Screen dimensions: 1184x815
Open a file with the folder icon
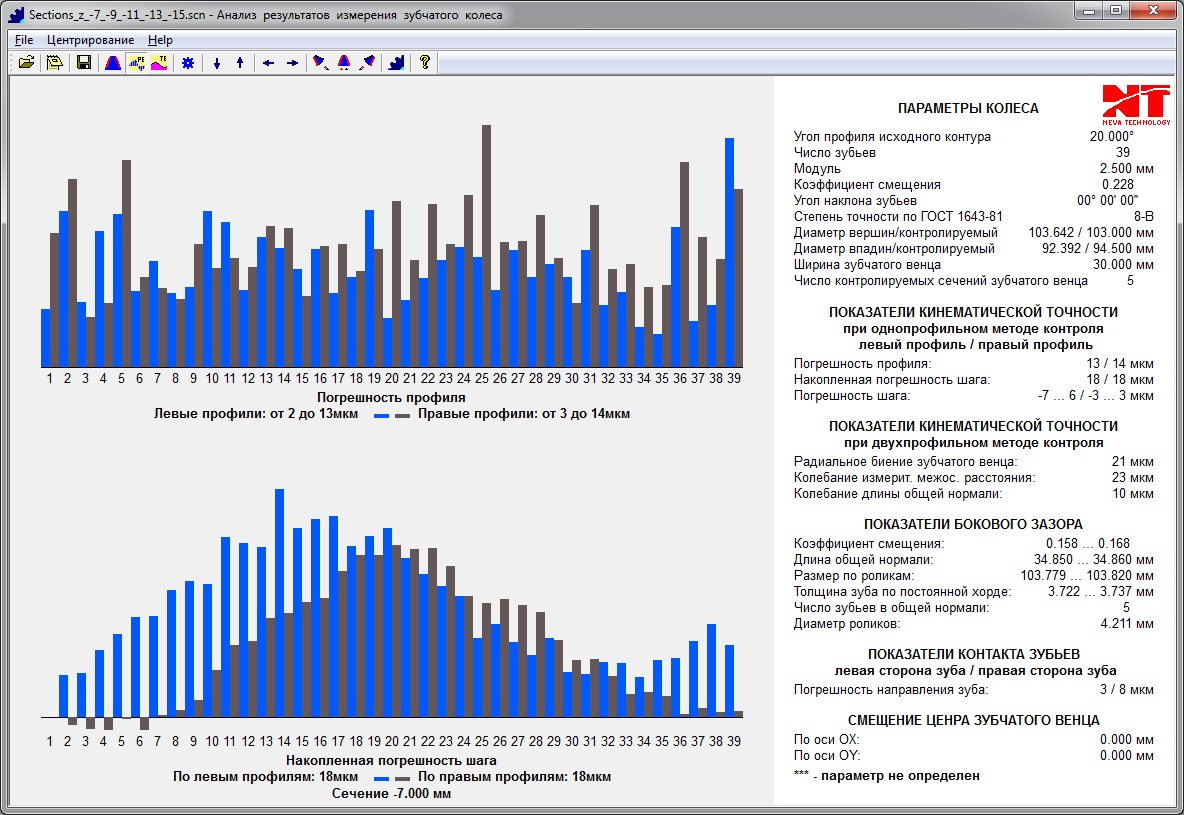(26, 63)
